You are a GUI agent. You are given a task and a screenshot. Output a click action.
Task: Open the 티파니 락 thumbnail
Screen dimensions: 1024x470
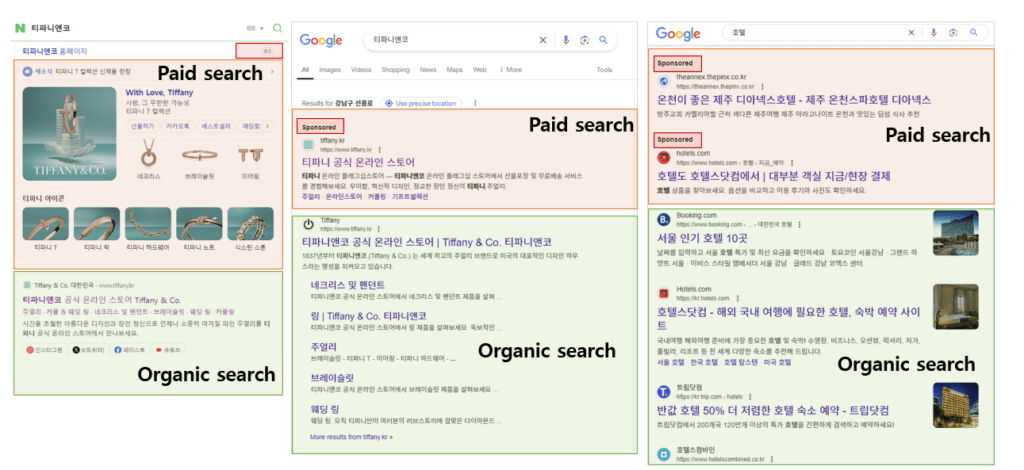coord(97,224)
